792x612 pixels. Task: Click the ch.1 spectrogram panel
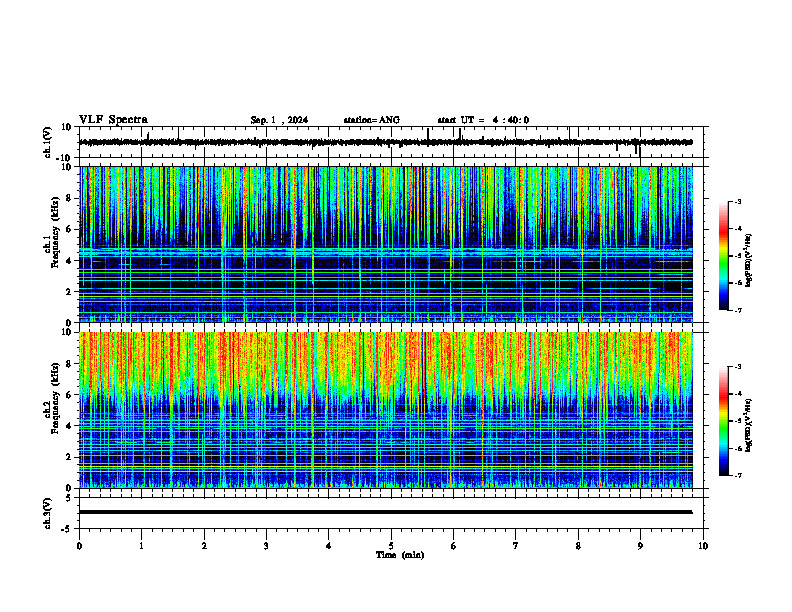386,244
